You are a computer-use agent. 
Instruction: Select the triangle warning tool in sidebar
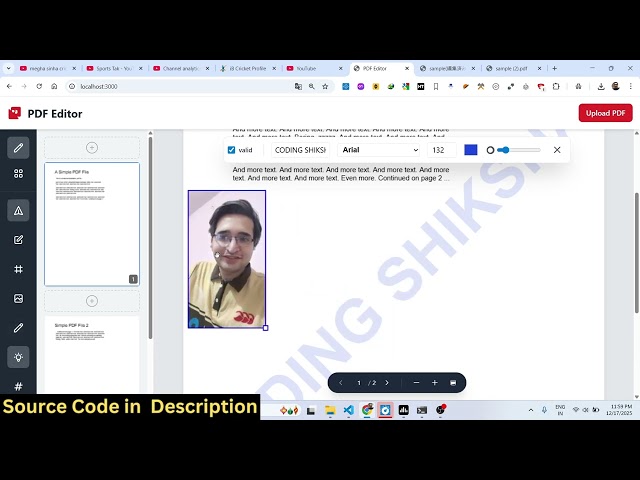pos(18,211)
